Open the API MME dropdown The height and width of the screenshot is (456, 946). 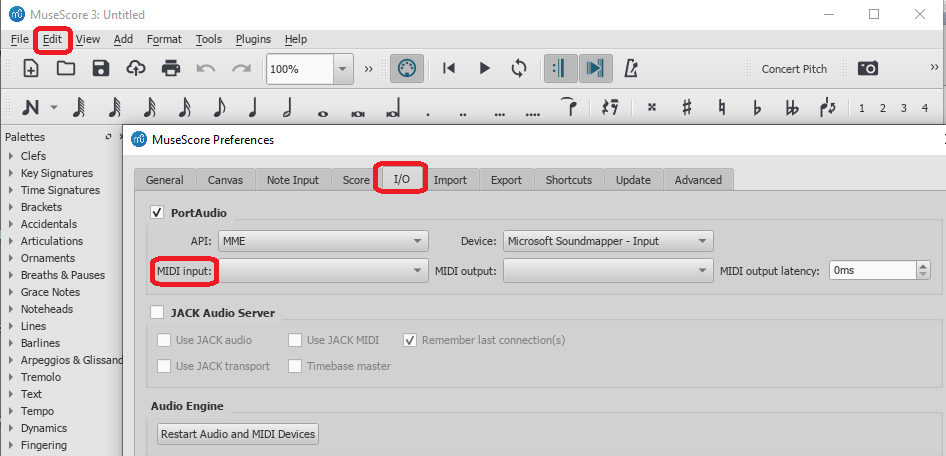[x=323, y=241]
